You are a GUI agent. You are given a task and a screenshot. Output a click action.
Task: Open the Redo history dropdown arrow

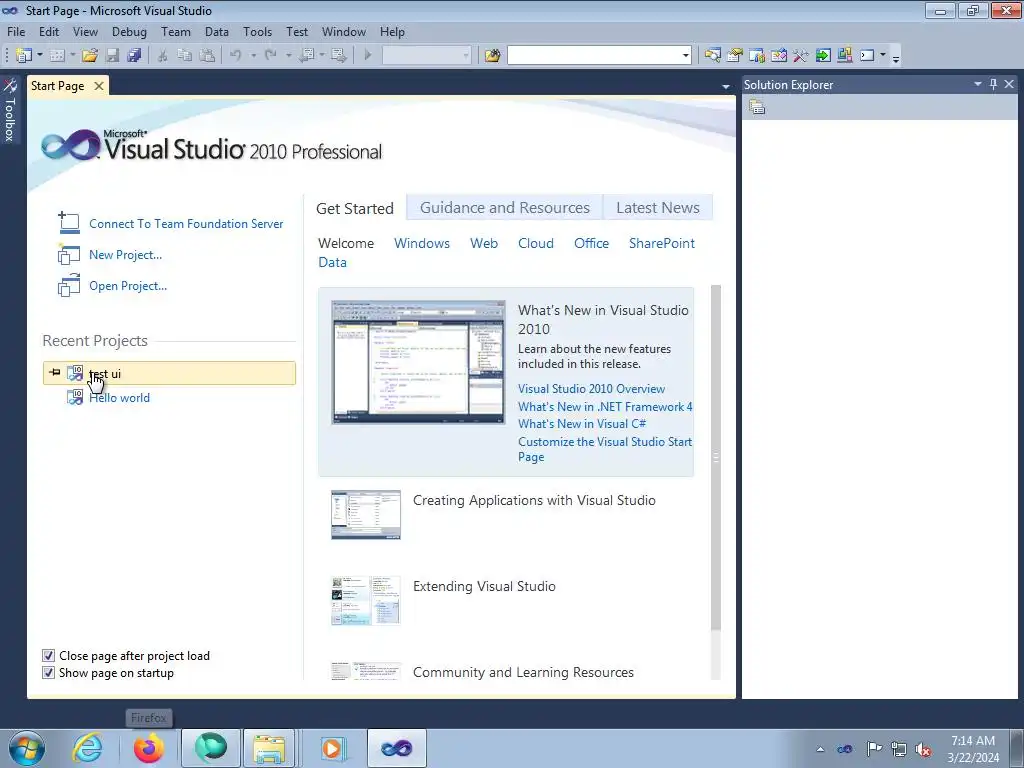[288, 56]
